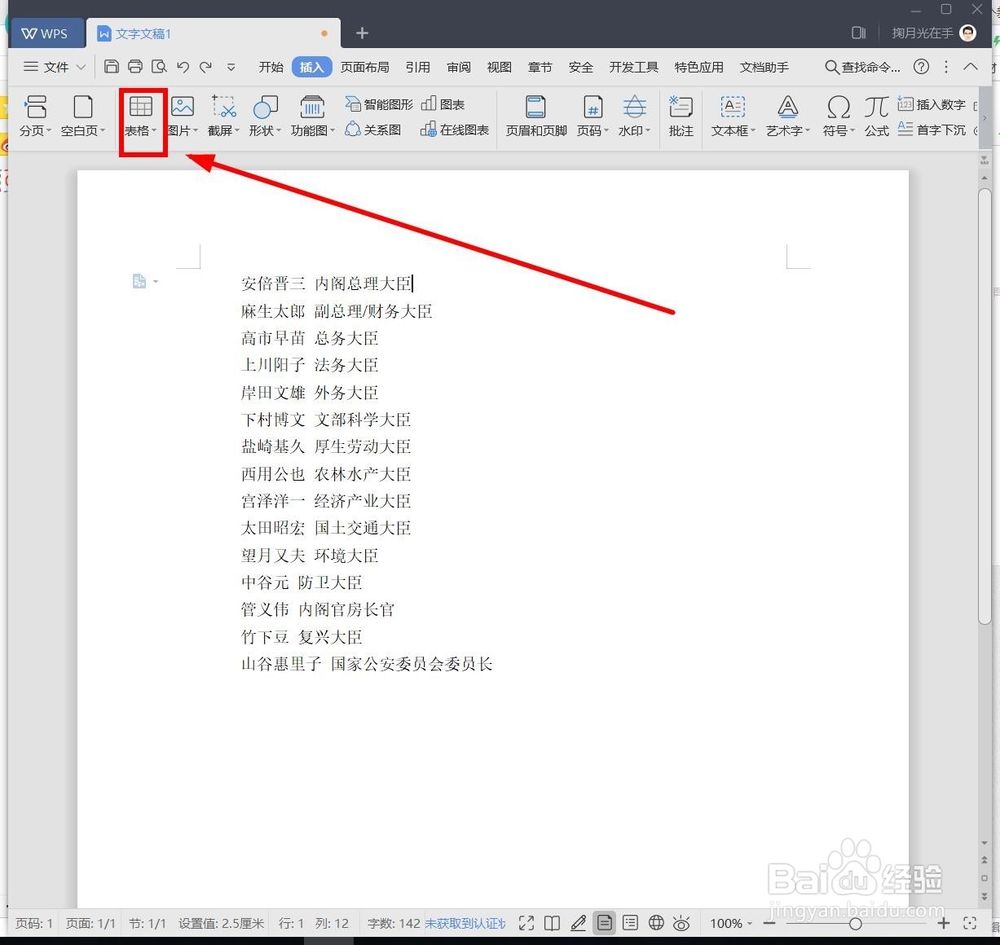Insert smart graphic (智能图形)
The image size is (1000, 945).
379,104
